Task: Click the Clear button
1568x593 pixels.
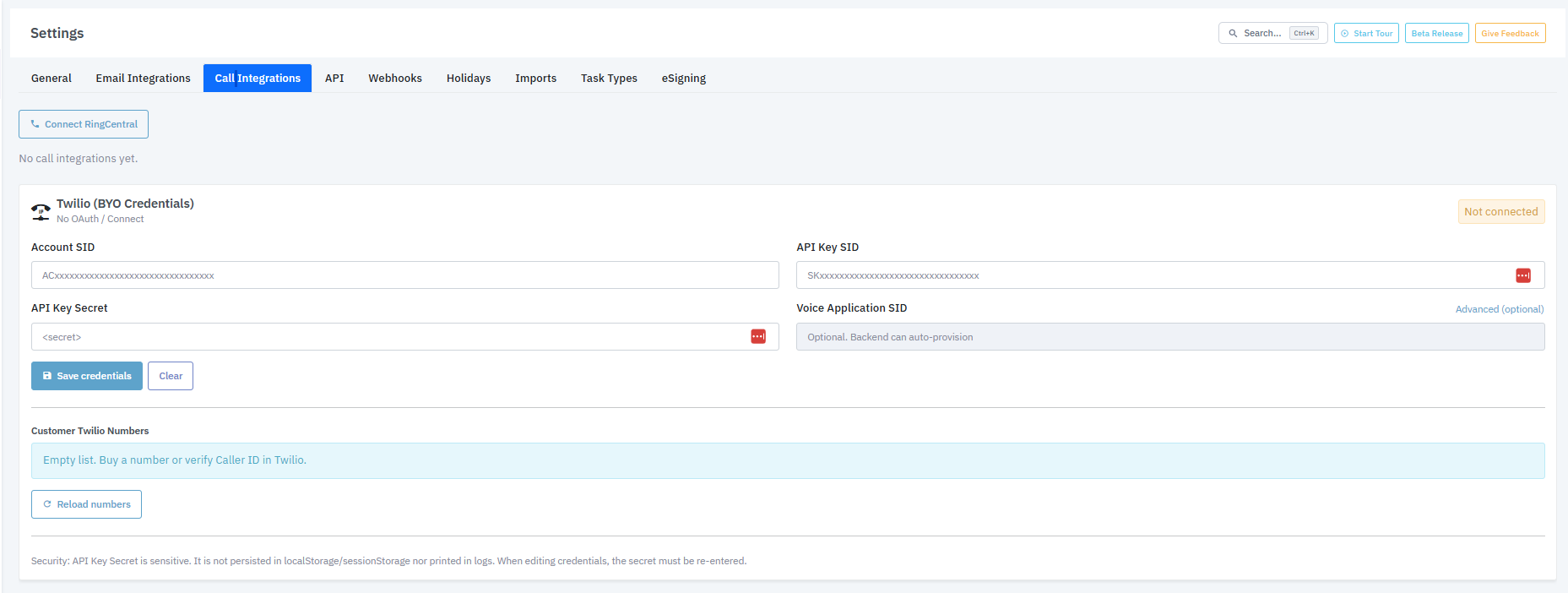Action: click(x=171, y=376)
